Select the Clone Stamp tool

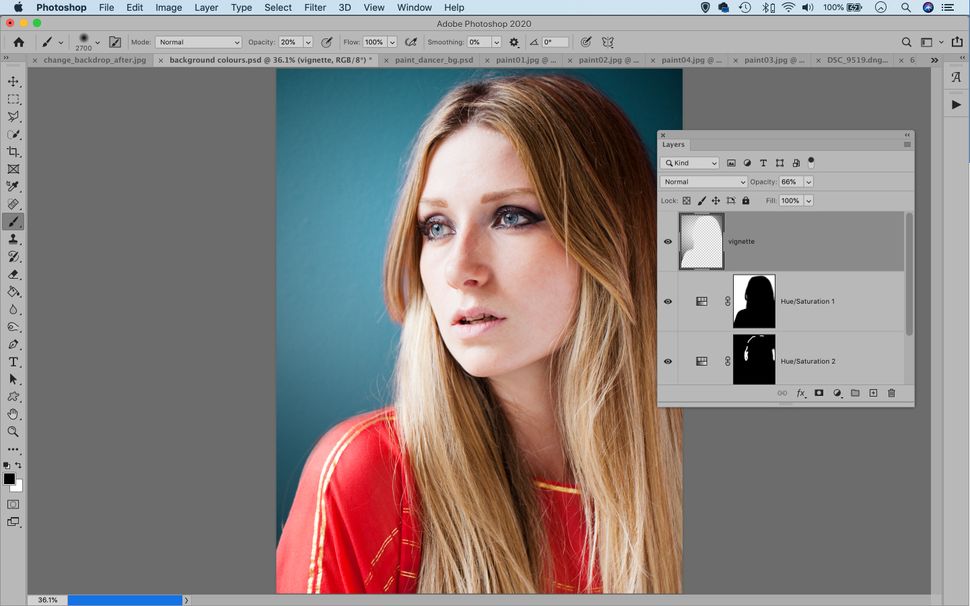click(13, 240)
